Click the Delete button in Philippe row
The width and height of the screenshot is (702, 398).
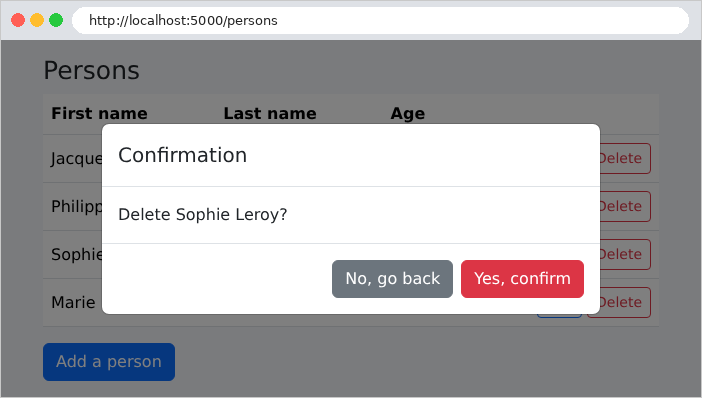tap(625, 206)
